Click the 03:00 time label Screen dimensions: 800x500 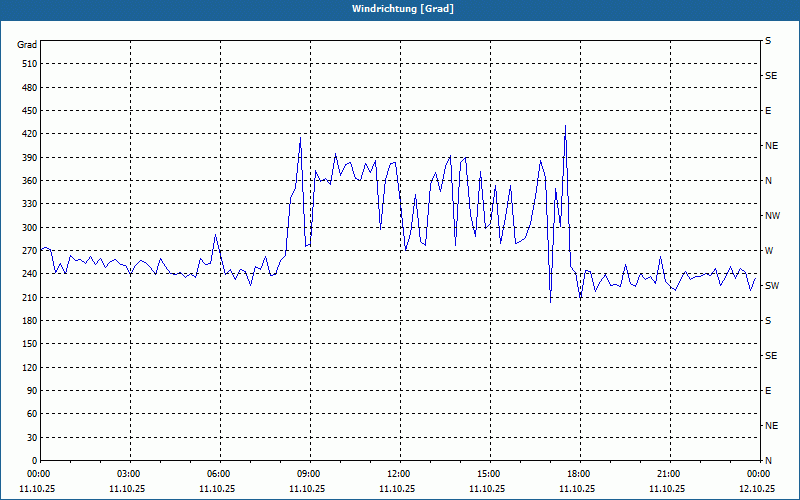127,474
